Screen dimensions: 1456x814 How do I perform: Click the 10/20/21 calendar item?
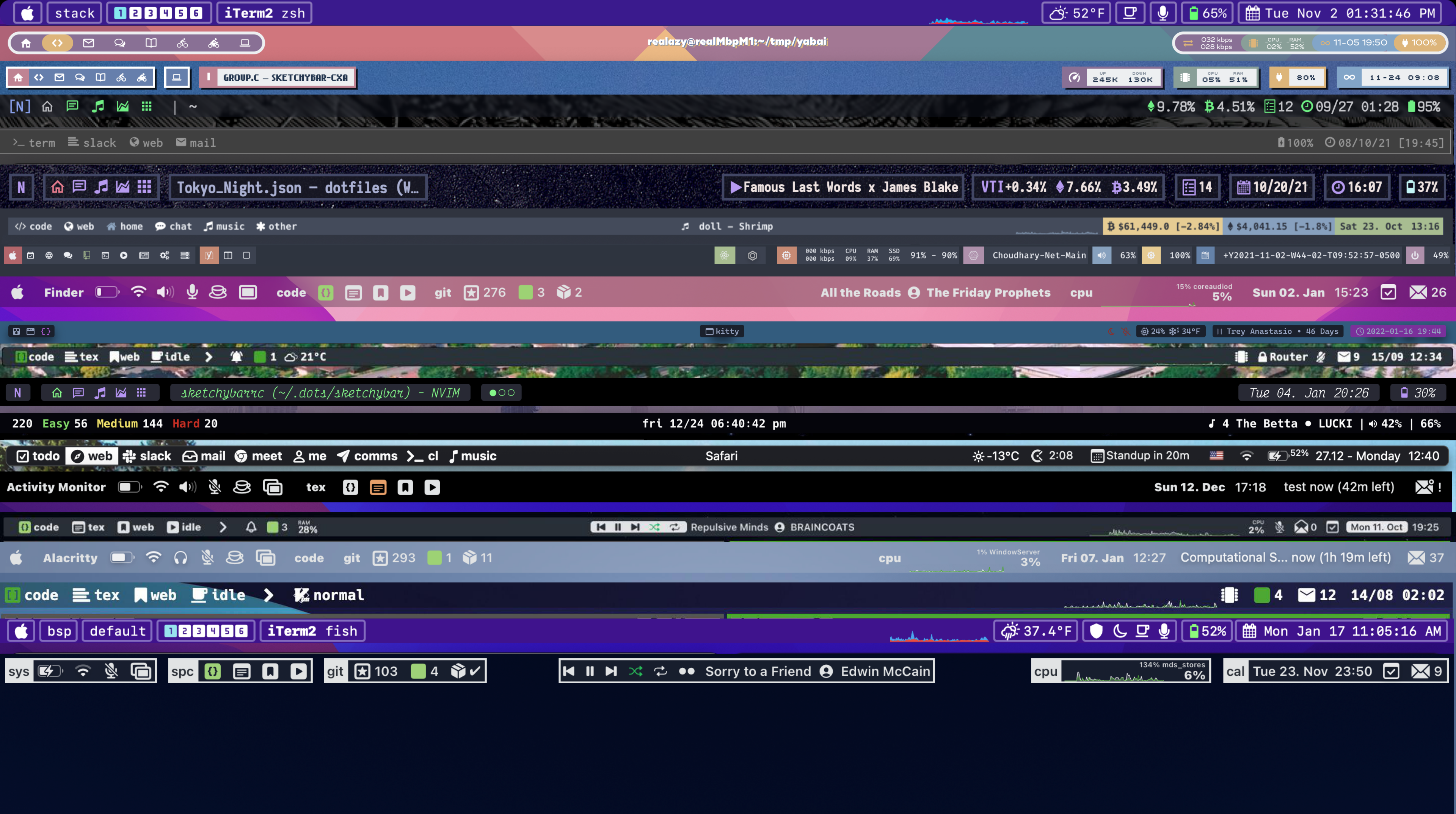(1272, 188)
